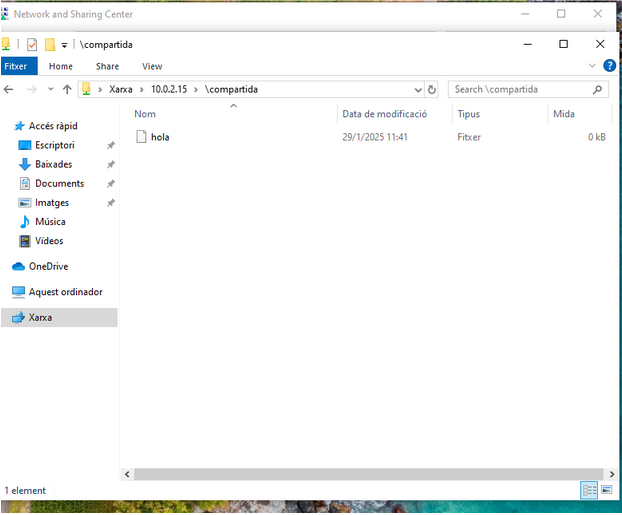Expand the ribbon with the chevron
This screenshot has height=515, width=622.
tap(591, 66)
